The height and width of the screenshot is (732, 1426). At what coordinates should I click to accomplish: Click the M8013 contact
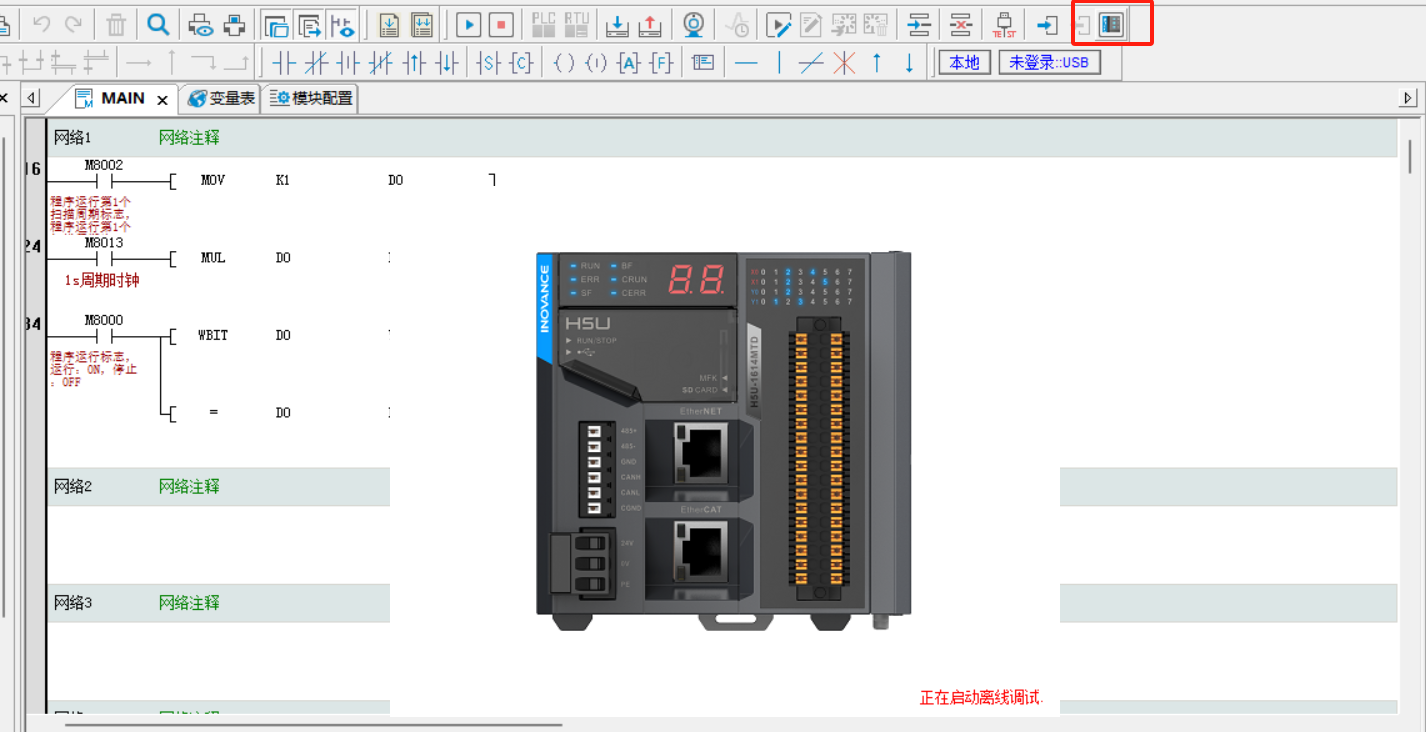pyautogui.click(x=104, y=259)
